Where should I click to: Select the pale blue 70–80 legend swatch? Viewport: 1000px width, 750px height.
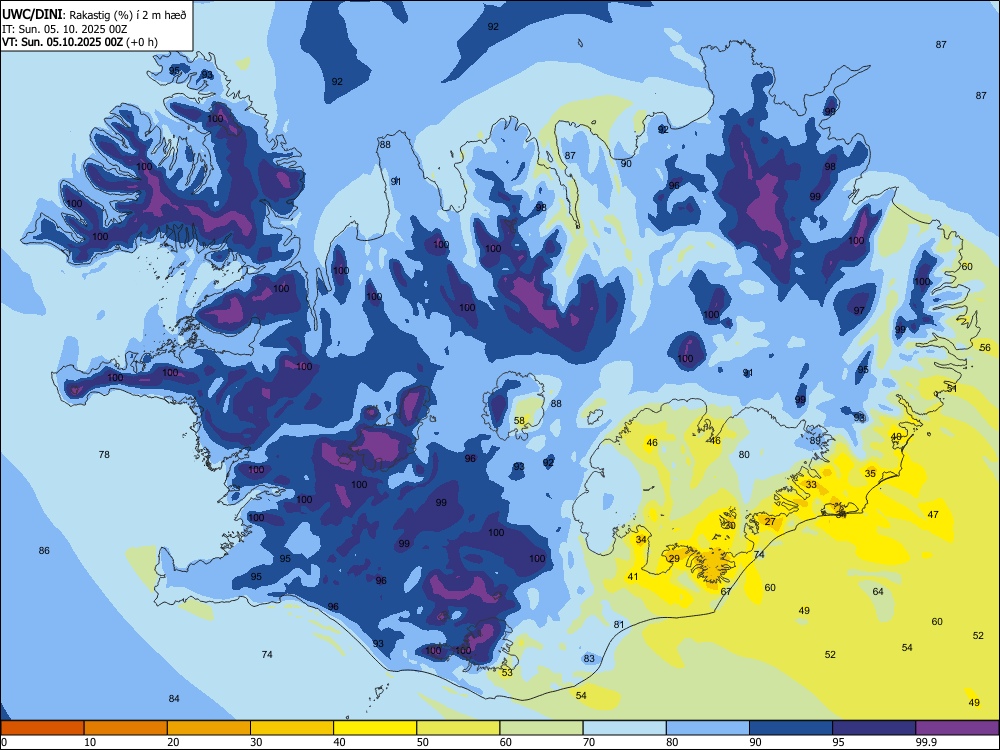click(x=624, y=728)
